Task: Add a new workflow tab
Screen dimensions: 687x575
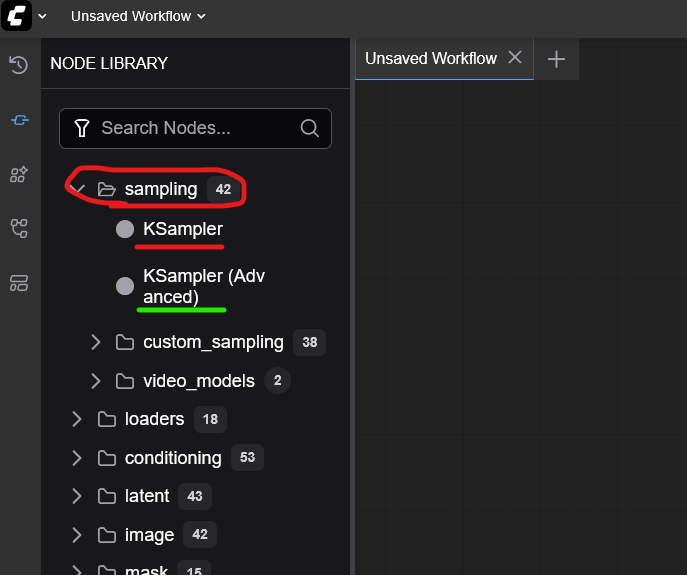Action: click(x=556, y=59)
